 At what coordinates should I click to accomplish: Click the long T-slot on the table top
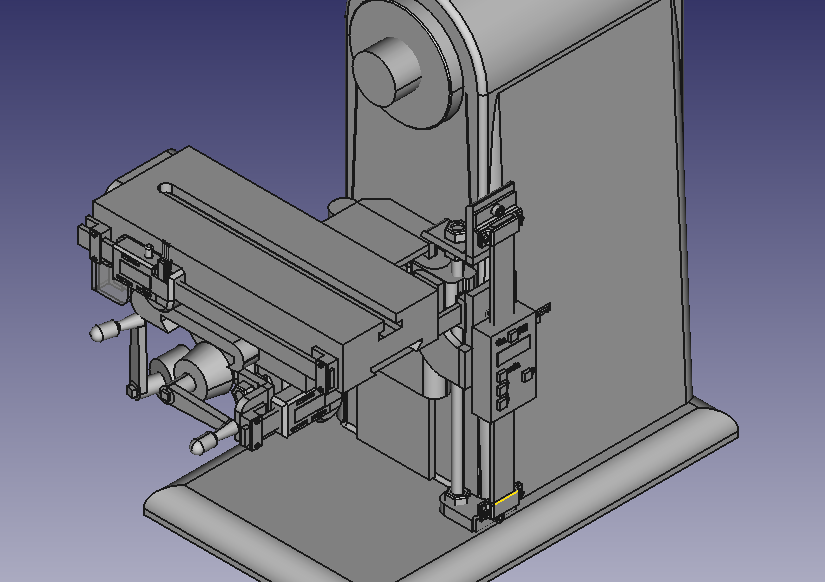coord(281,256)
